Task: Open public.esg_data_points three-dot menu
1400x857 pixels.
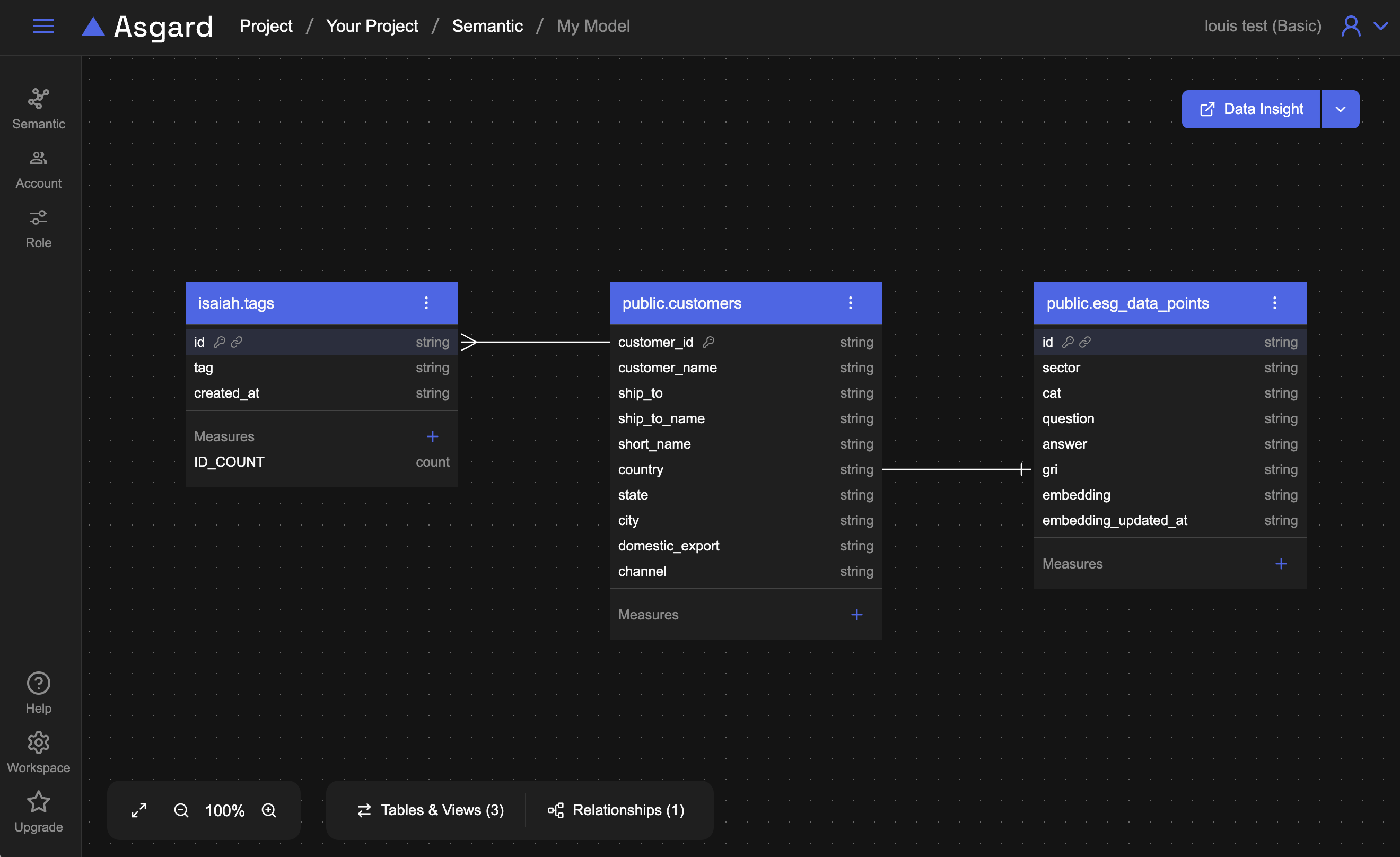Action: pyautogui.click(x=1274, y=303)
